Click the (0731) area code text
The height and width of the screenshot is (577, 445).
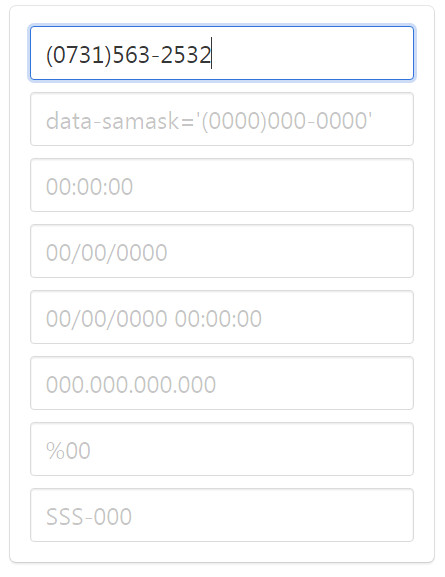pos(79,55)
